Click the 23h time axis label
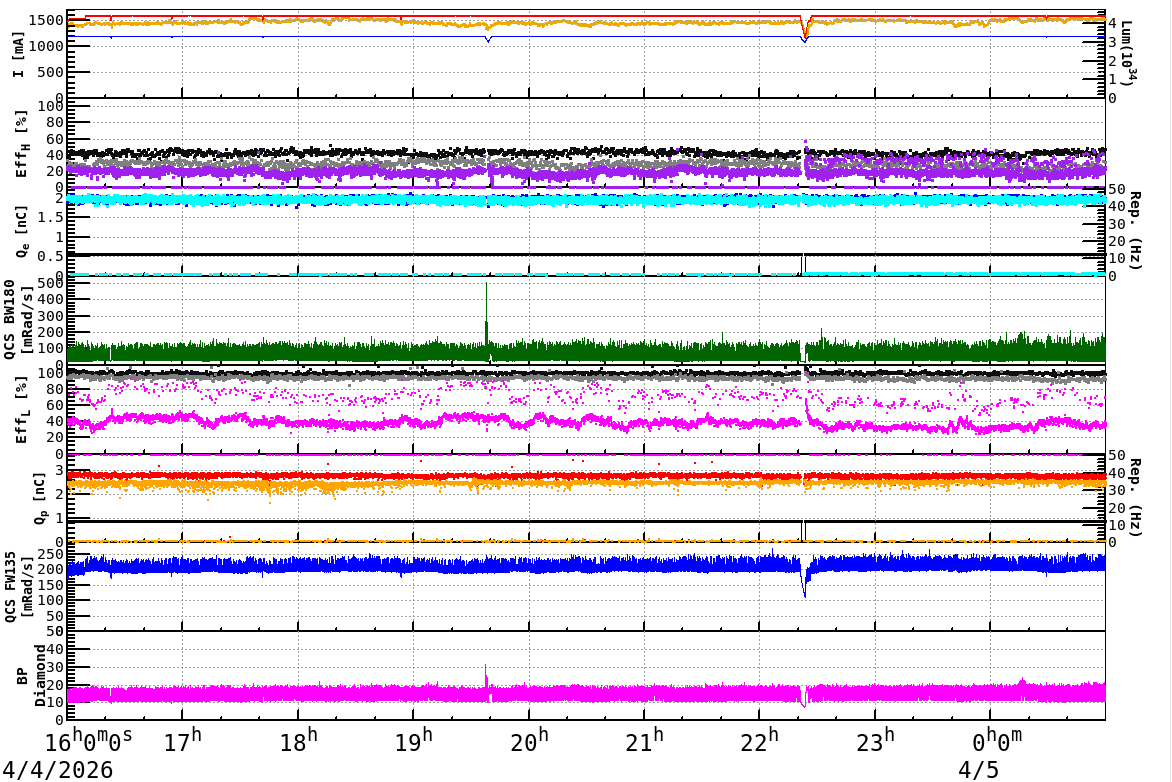The width and height of the screenshot is (1172, 782). tap(875, 742)
